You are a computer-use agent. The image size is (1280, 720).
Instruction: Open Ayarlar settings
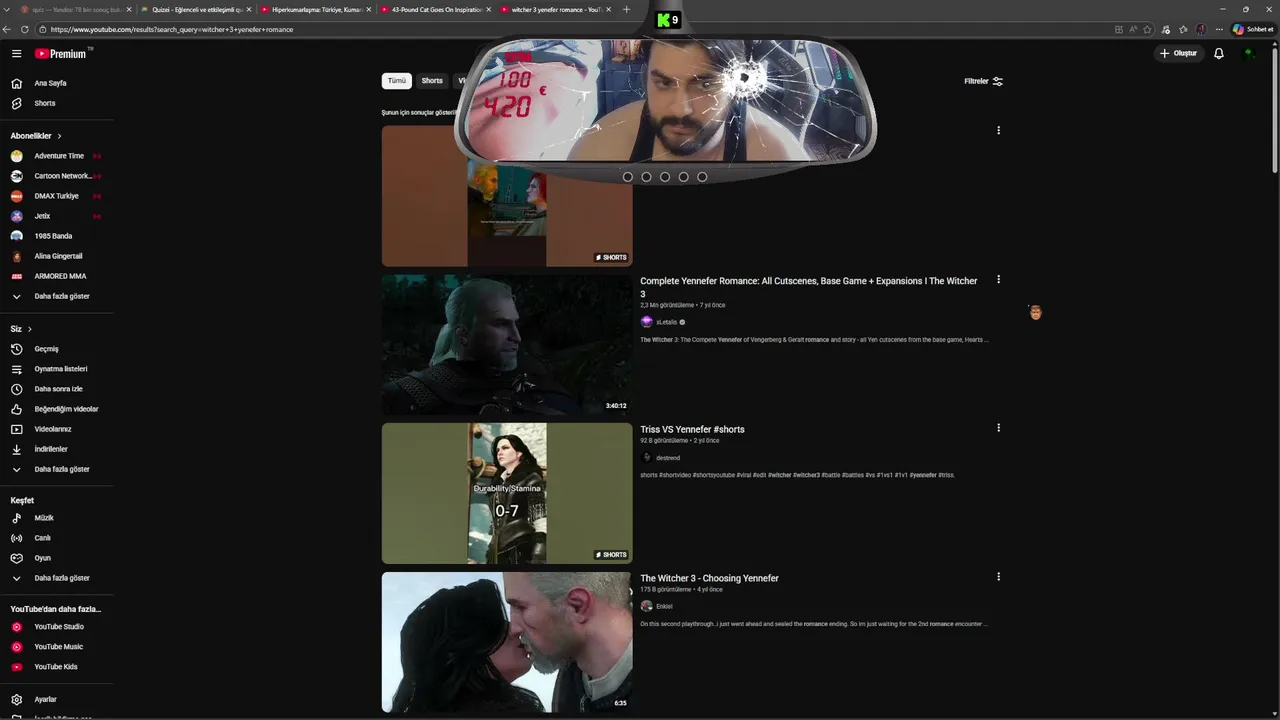(x=45, y=700)
